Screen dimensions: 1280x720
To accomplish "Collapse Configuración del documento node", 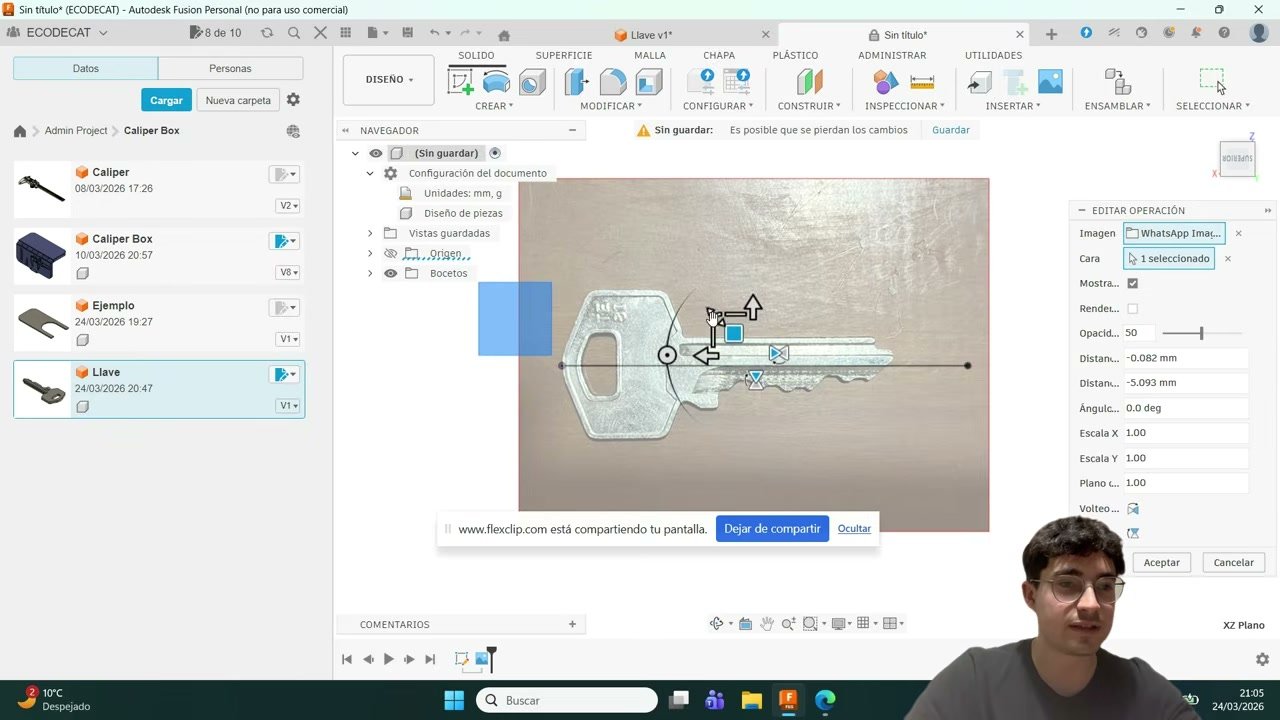I will click(x=370, y=173).
